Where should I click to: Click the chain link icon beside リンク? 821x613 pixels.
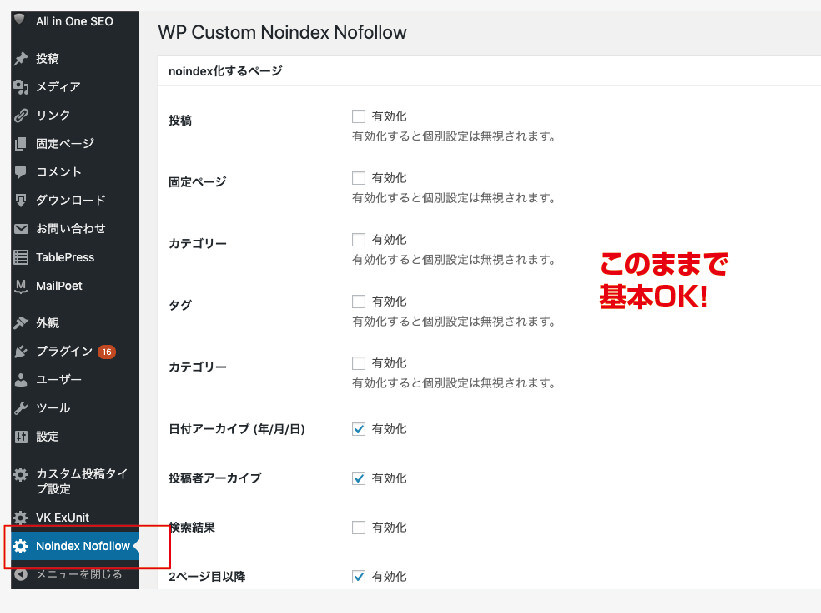(x=20, y=116)
